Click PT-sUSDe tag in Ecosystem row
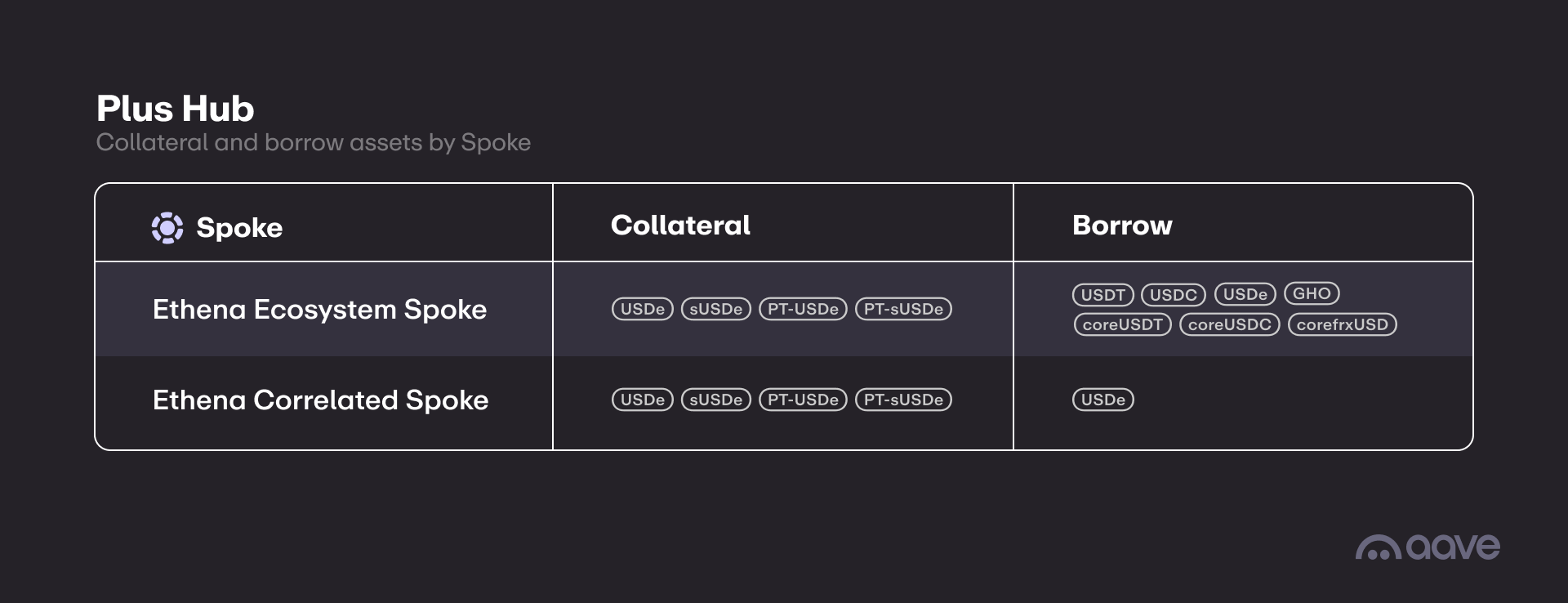1568x603 pixels. 903,310
